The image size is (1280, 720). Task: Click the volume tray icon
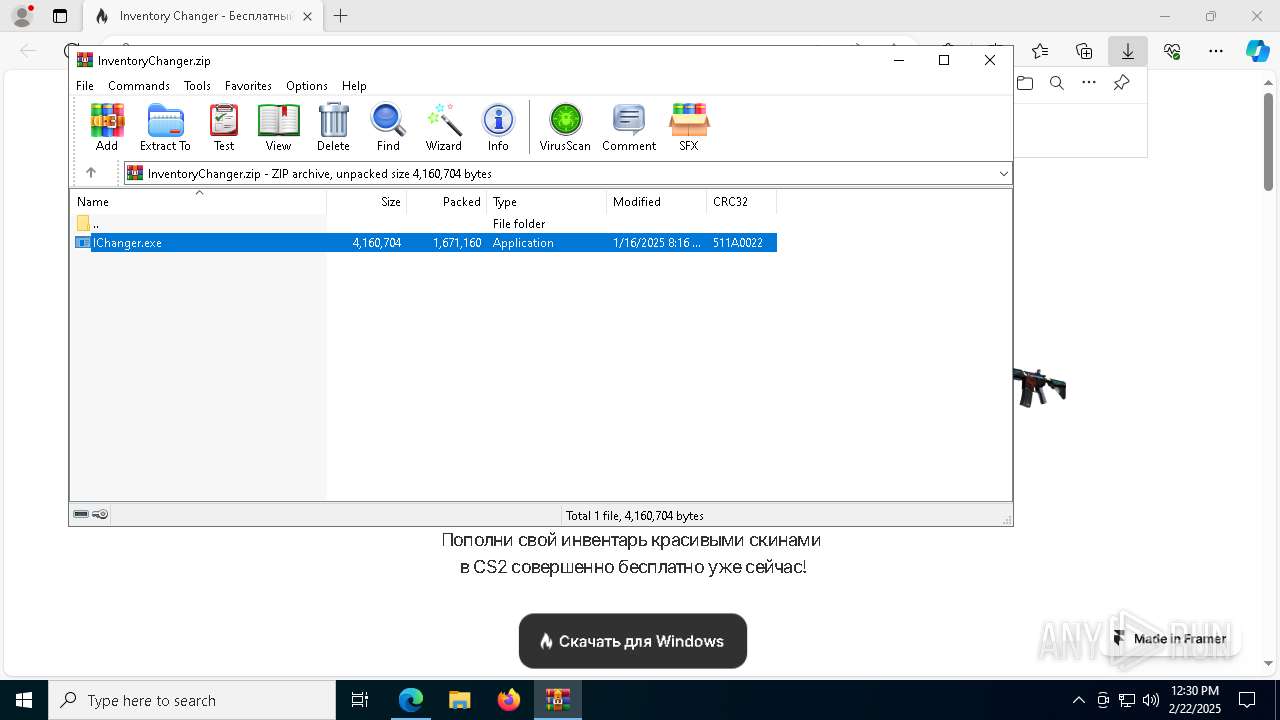(1151, 700)
